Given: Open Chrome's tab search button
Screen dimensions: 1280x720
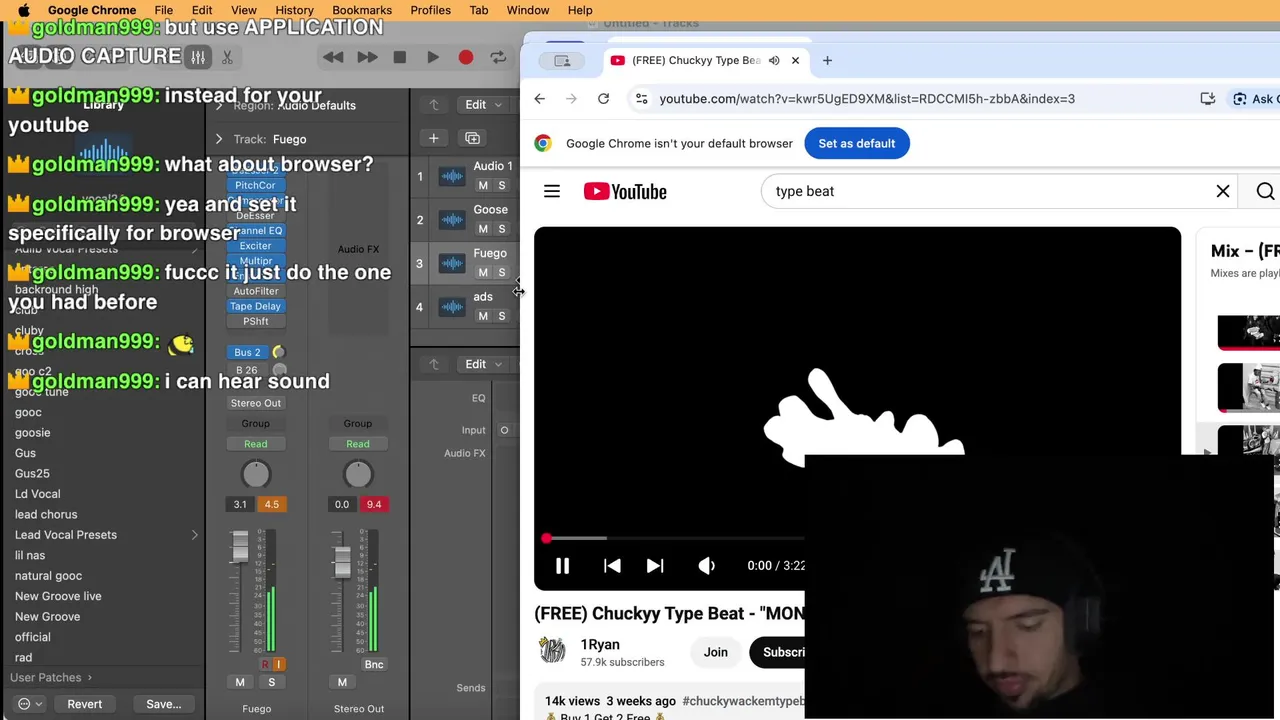Looking at the screenshot, I should (x=562, y=60).
